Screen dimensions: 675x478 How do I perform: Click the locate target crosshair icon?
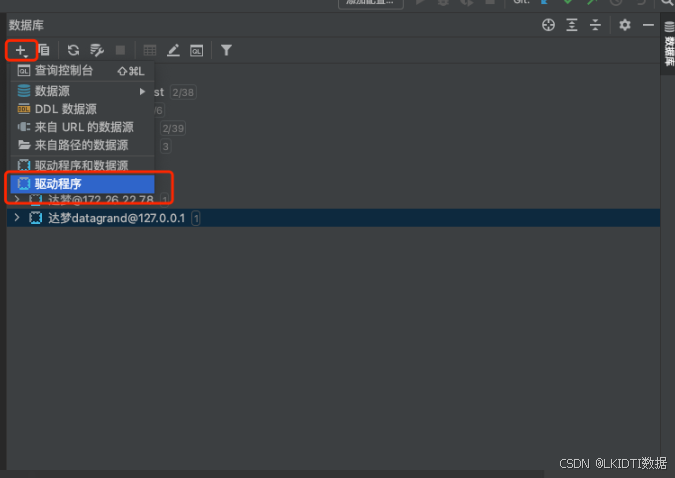click(x=548, y=25)
